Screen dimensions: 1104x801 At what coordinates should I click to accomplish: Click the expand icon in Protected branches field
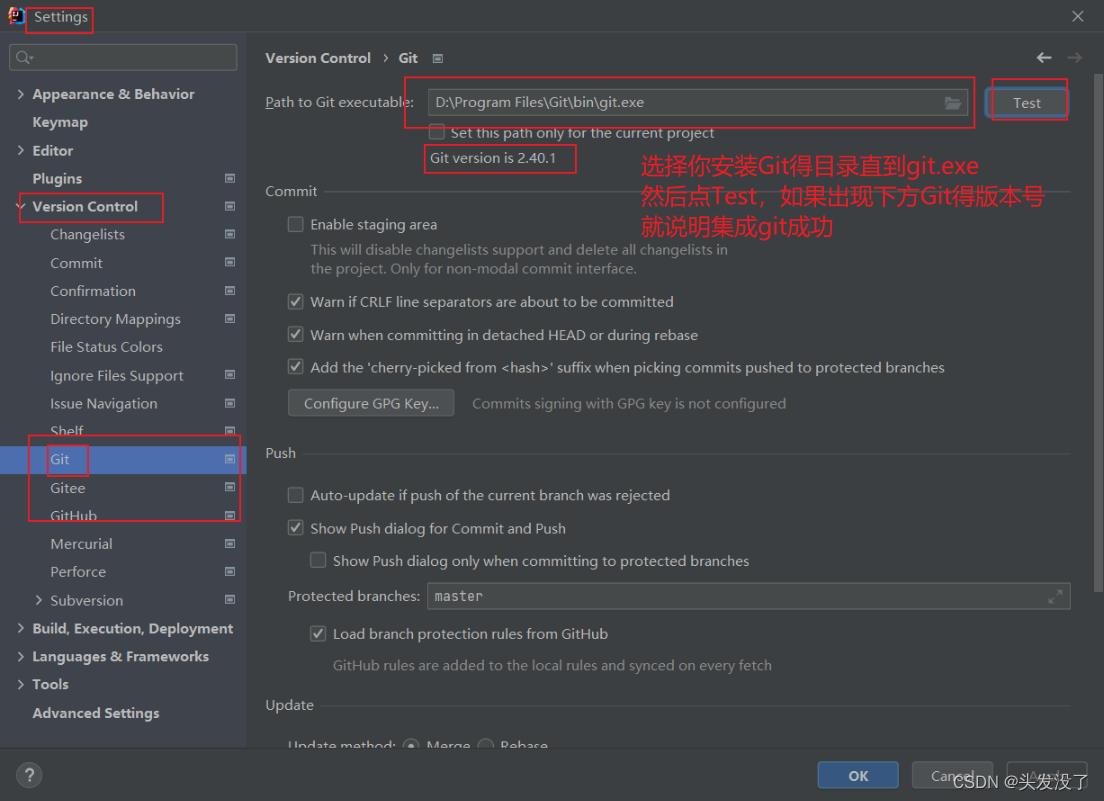1055,597
